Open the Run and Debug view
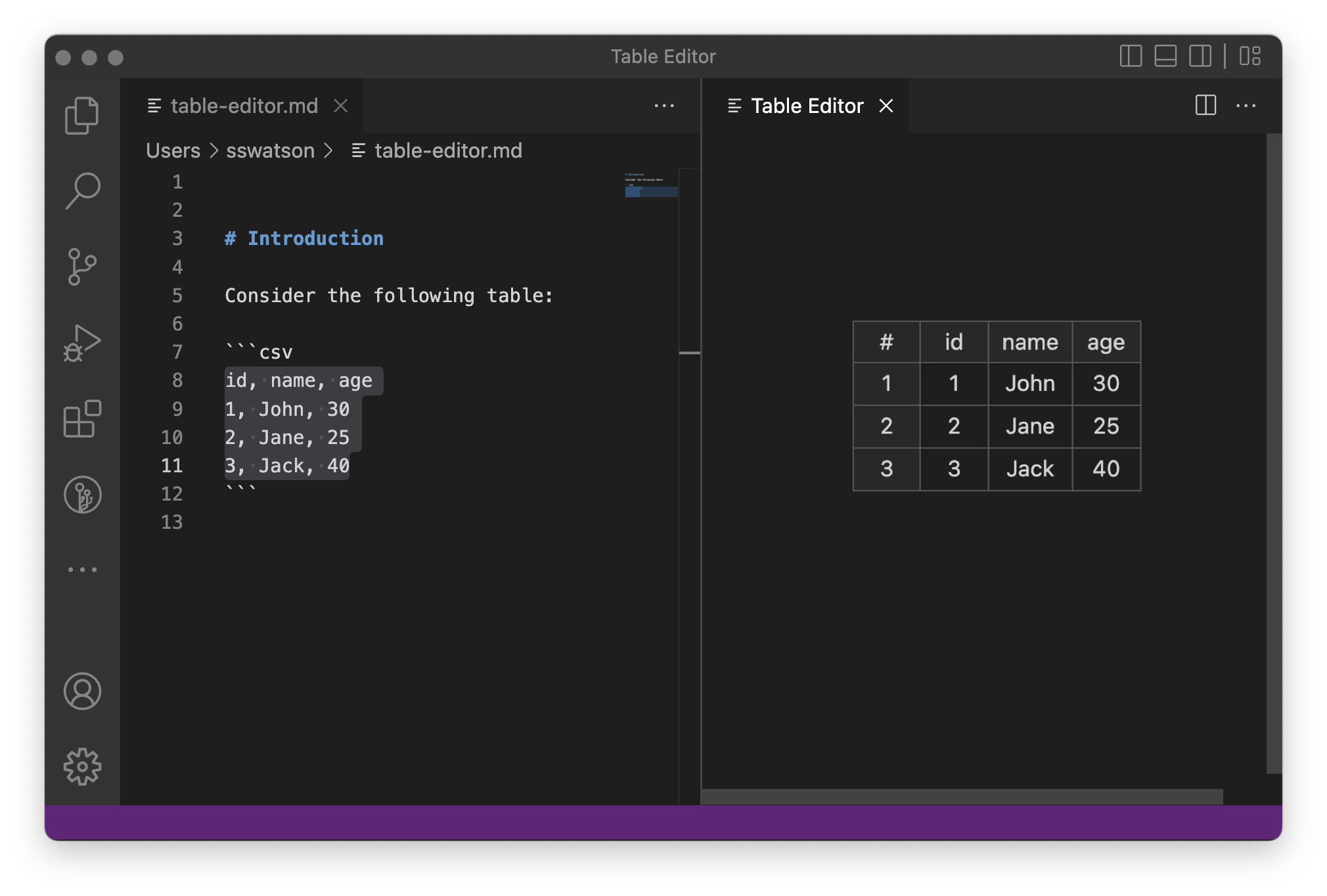Viewport: 1327px width, 896px height. [x=82, y=343]
